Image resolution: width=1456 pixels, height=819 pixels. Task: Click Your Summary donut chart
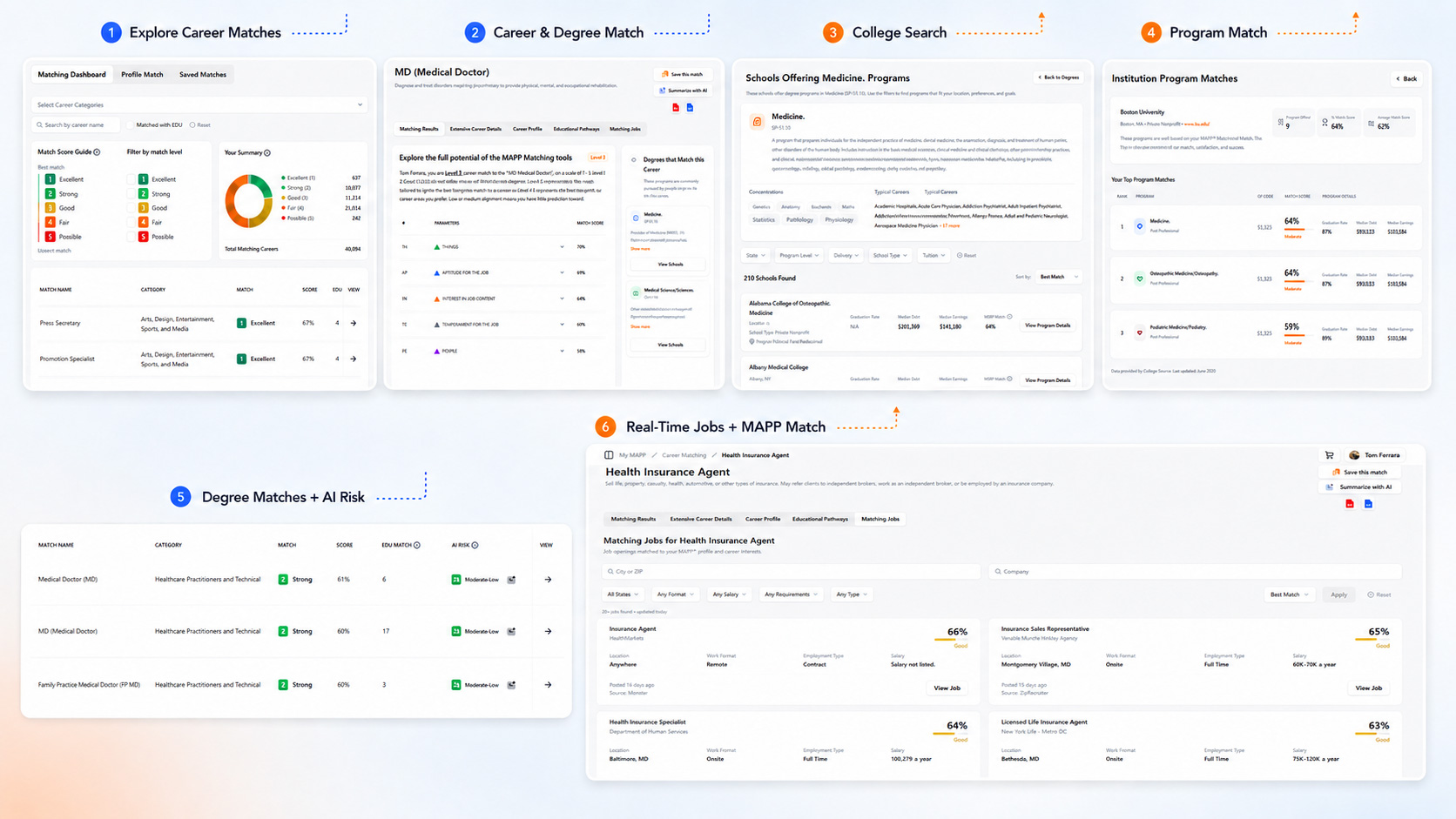[249, 201]
